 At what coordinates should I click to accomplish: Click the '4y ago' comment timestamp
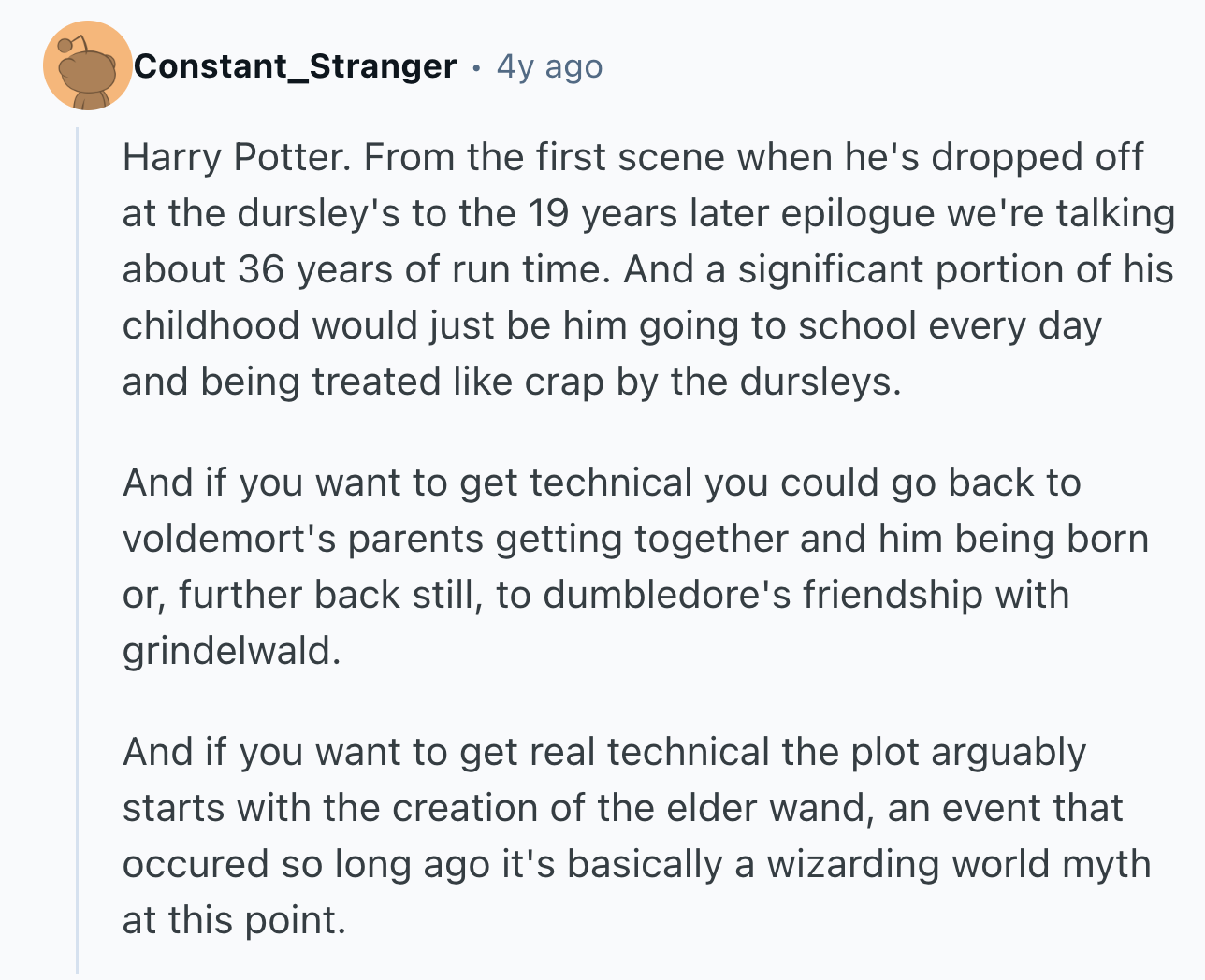[x=549, y=66]
